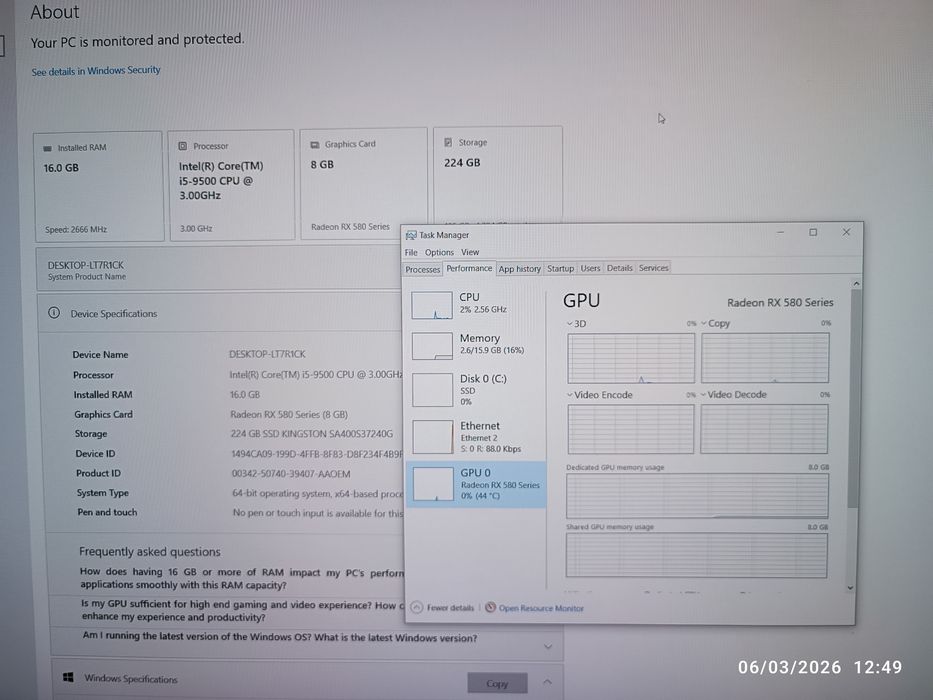This screenshot has width=933, height=700.
Task: Select Memory in the performance sidebar
Action: tap(476, 345)
